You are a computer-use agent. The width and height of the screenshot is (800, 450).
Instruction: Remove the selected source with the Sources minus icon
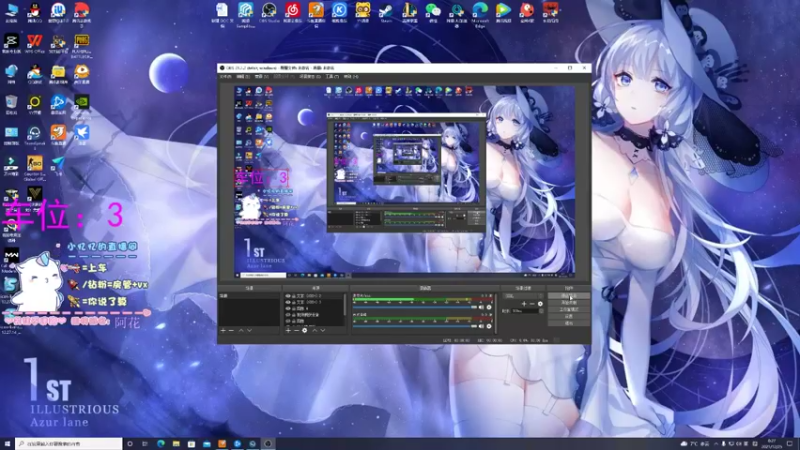pos(296,331)
